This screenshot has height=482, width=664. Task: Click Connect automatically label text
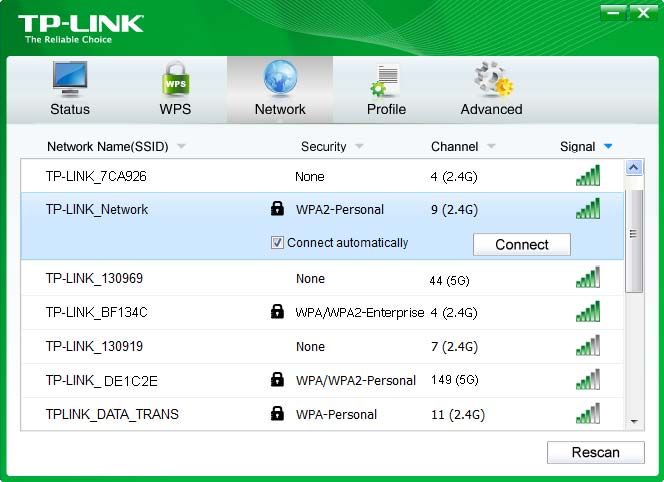pyautogui.click(x=348, y=243)
